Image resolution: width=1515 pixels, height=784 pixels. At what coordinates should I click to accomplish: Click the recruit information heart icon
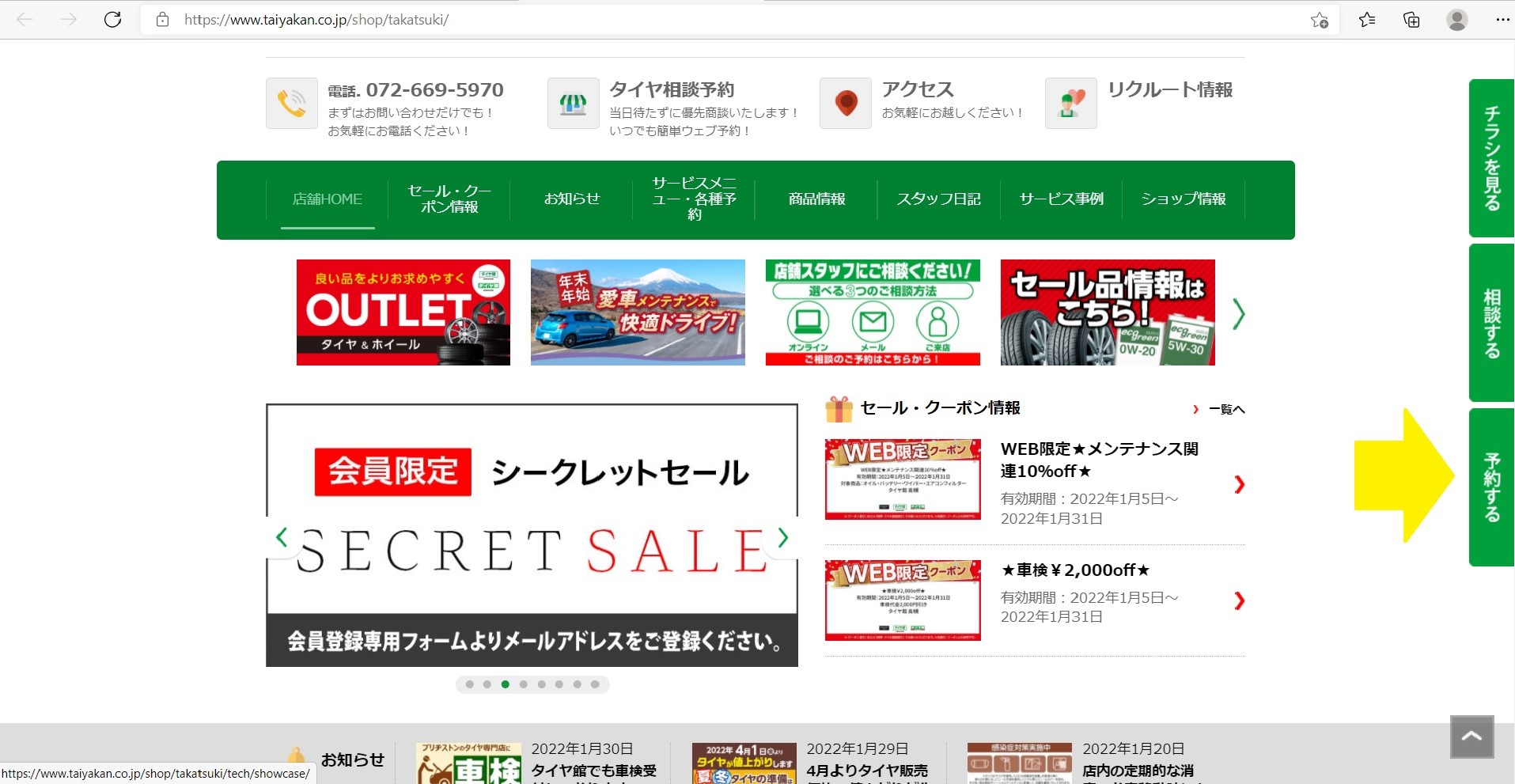(x=1070, y=103)
